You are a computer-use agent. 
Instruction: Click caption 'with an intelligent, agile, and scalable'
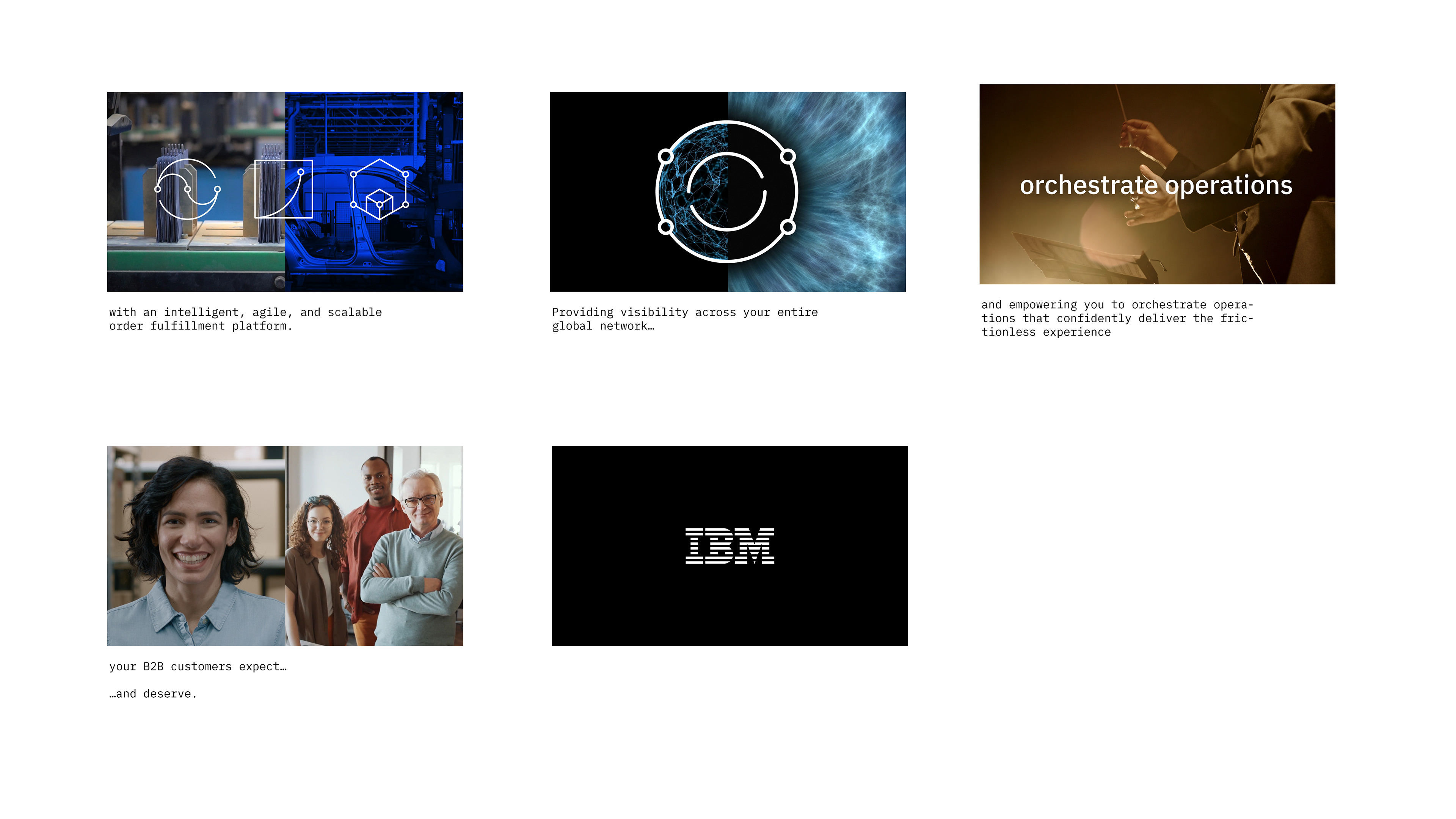pyautogui.click(x=245, y=312)
